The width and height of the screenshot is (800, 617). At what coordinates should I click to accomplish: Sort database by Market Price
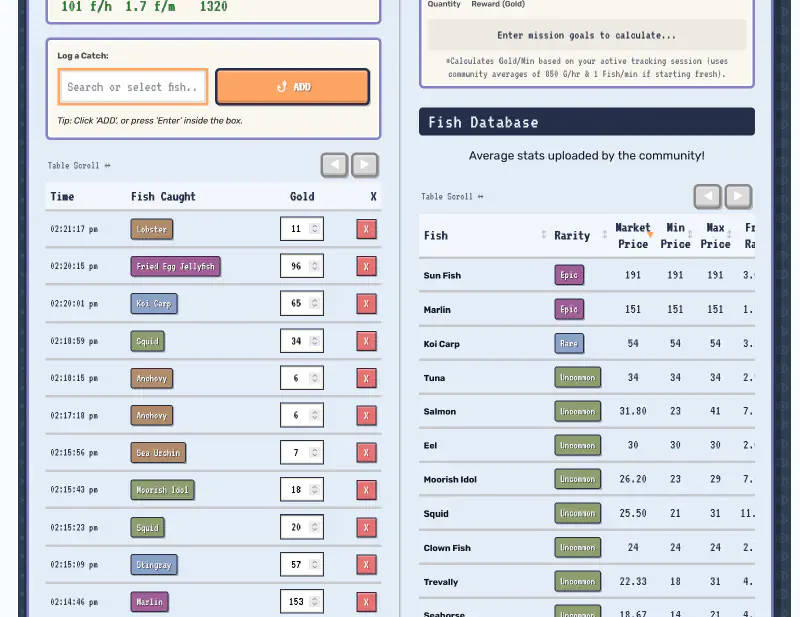click(632, 235)
